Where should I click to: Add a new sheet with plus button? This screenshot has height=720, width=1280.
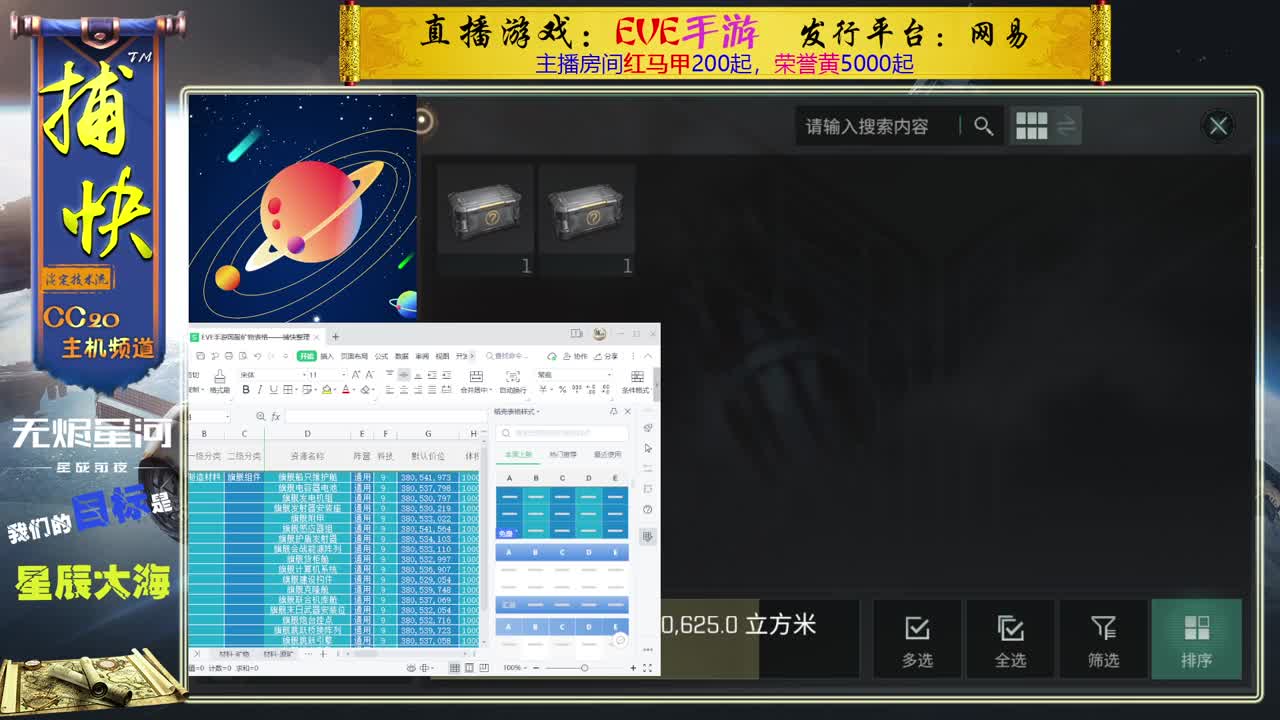point(323,654)
